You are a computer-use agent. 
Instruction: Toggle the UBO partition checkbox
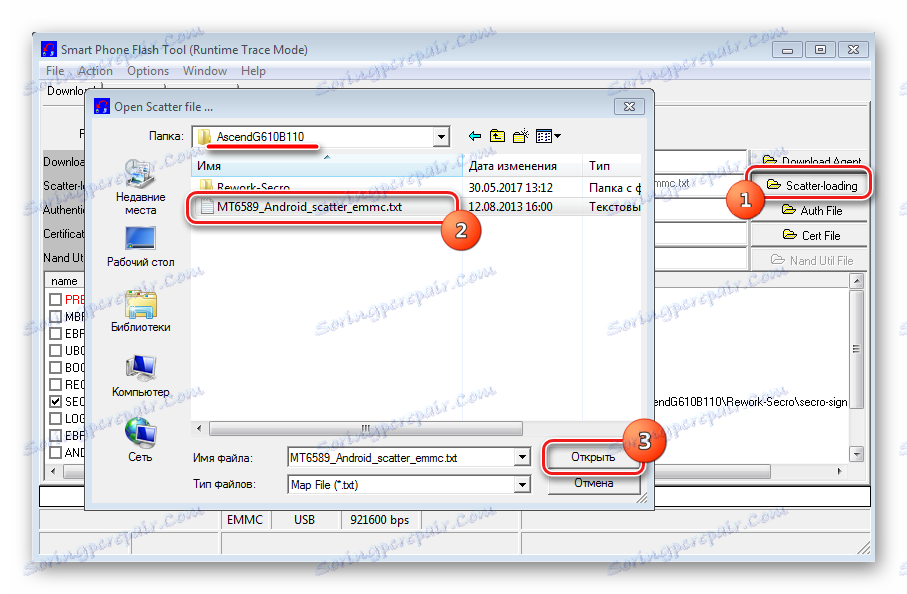pyautogui.click(x=56, y=350)
